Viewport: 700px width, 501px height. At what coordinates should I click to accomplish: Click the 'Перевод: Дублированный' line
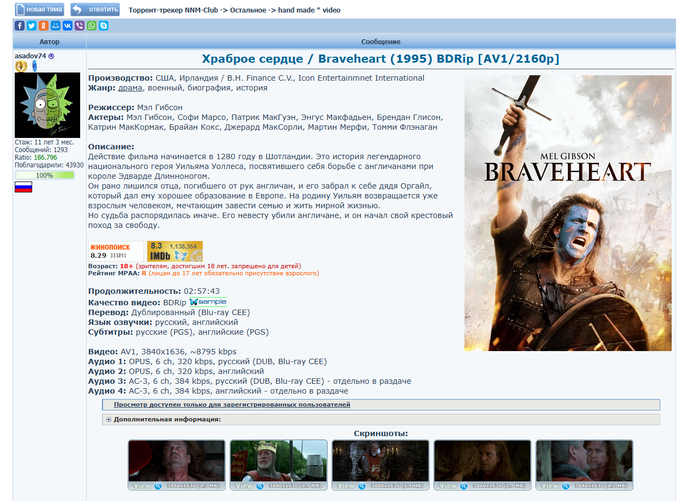(x=169, y=312)
